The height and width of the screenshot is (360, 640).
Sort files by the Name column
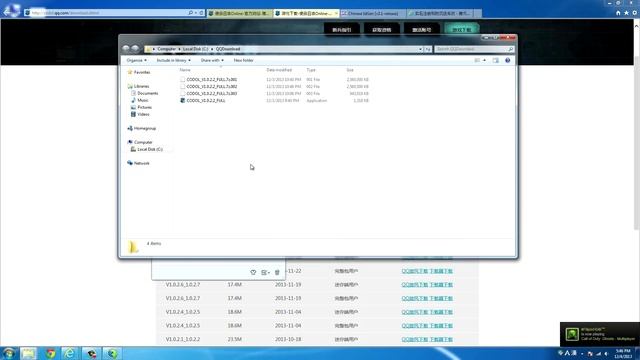pos(185,70)
